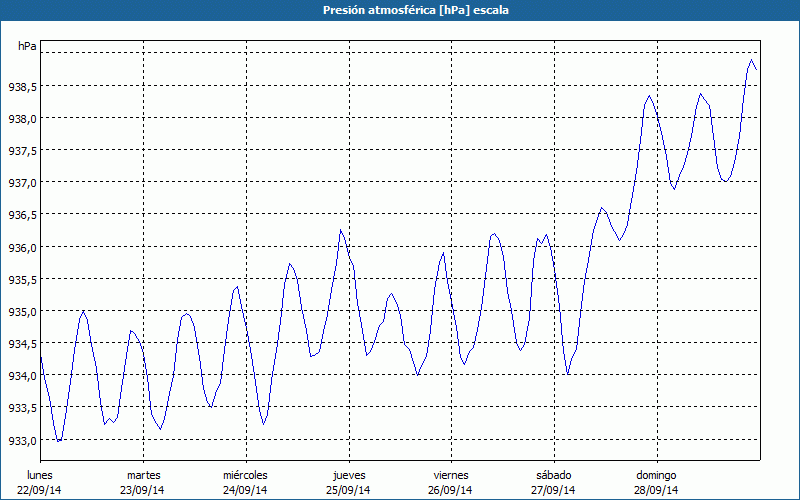Click the 936,5 y-axis tick label

coord(22,216)
